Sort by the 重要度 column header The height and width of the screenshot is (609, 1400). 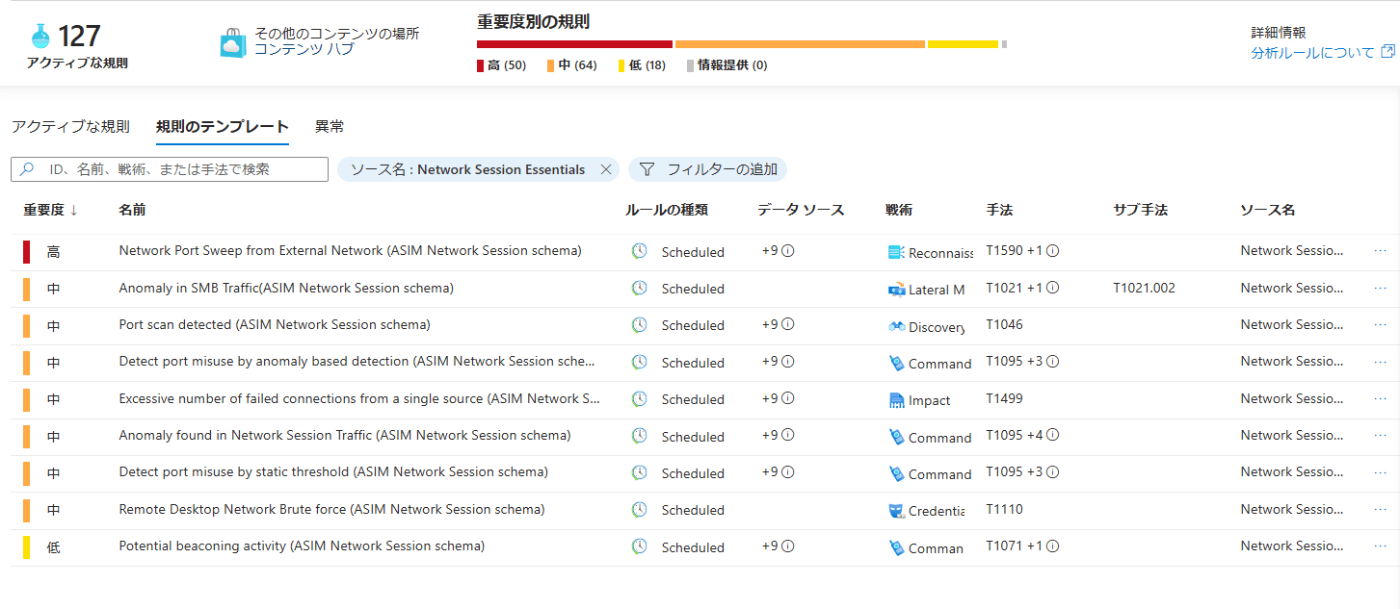51,210
